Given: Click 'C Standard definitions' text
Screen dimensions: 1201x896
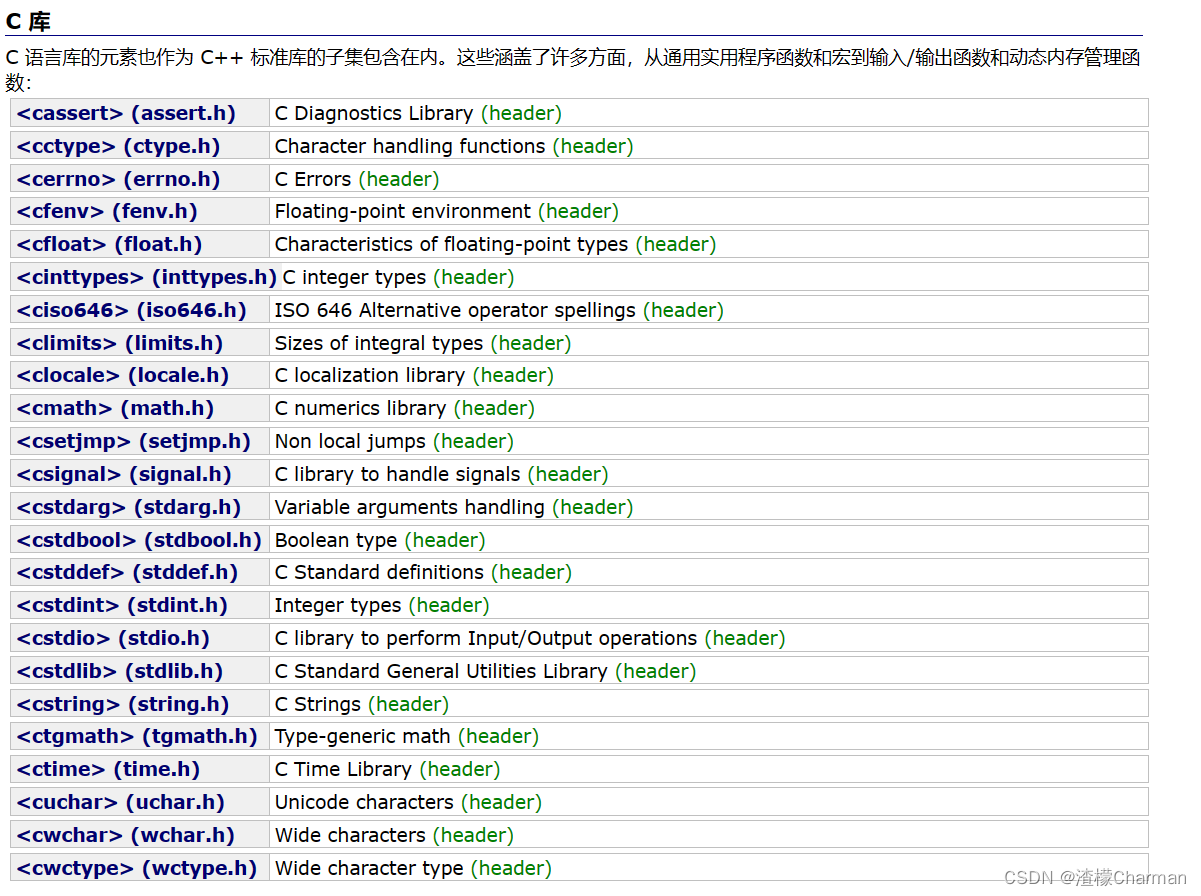Looking at the screenshot, I should (x=379, y=572).
